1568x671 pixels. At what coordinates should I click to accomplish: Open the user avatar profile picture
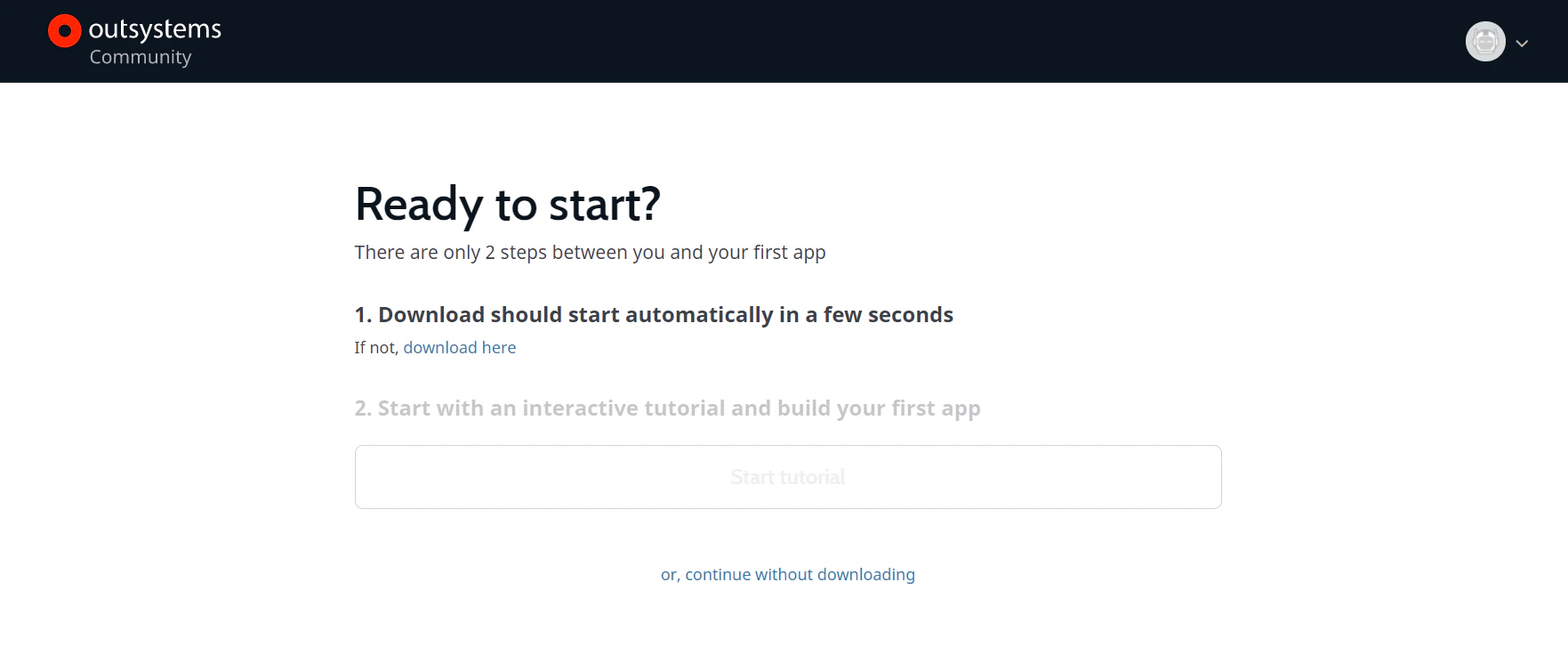(x=1485, y=42)
